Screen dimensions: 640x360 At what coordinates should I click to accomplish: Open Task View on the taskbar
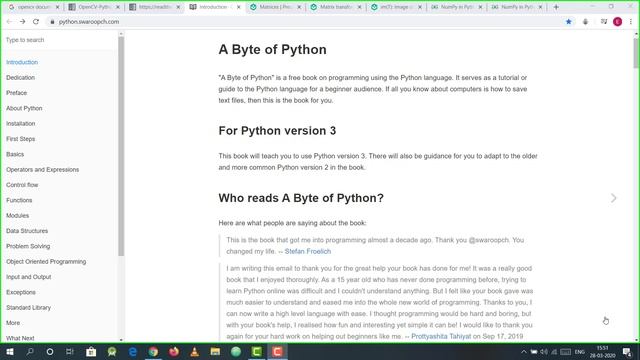click(70, 351)
